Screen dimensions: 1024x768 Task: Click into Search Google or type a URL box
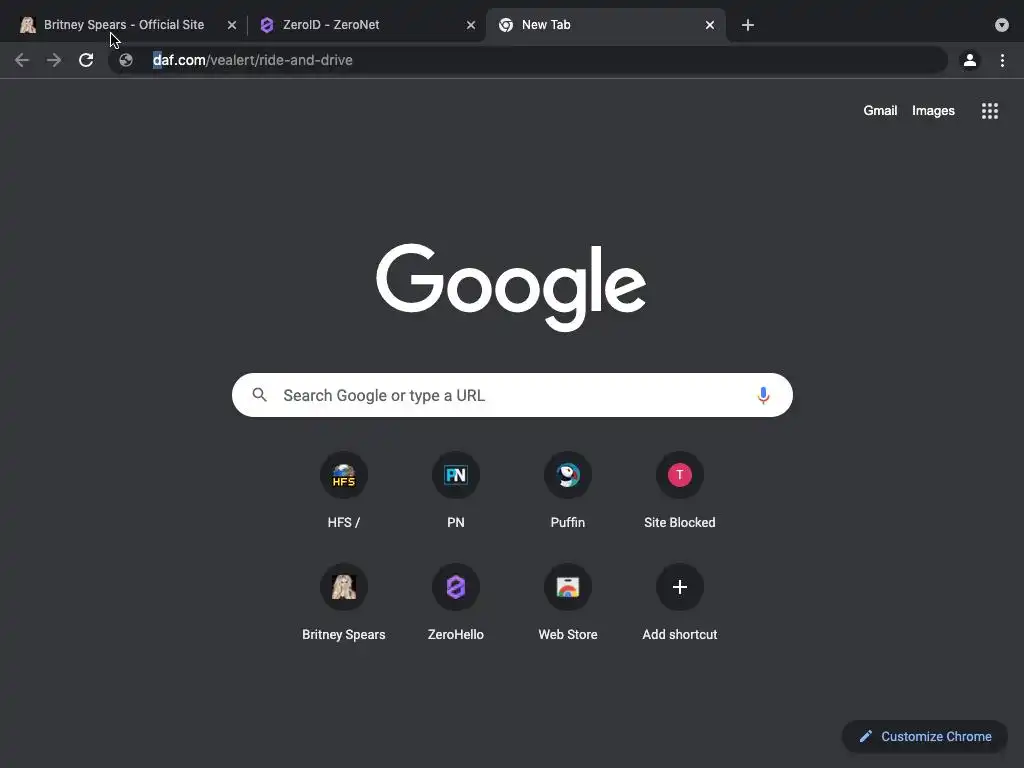[x=512, y=395]
